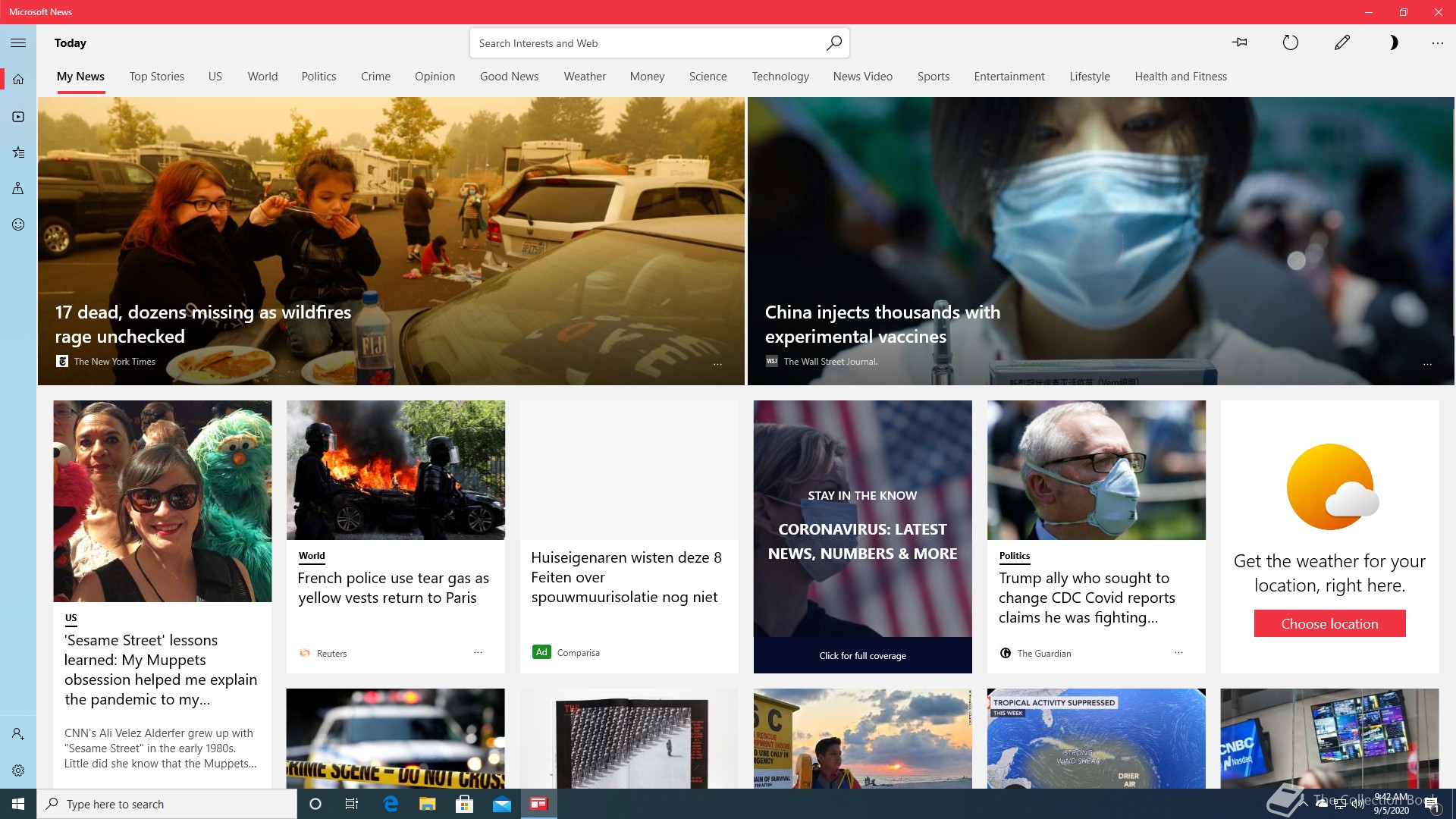The height and width of the screenshot is (819, 1456).
Task: Open the Interests star icon
Action: 18,152
